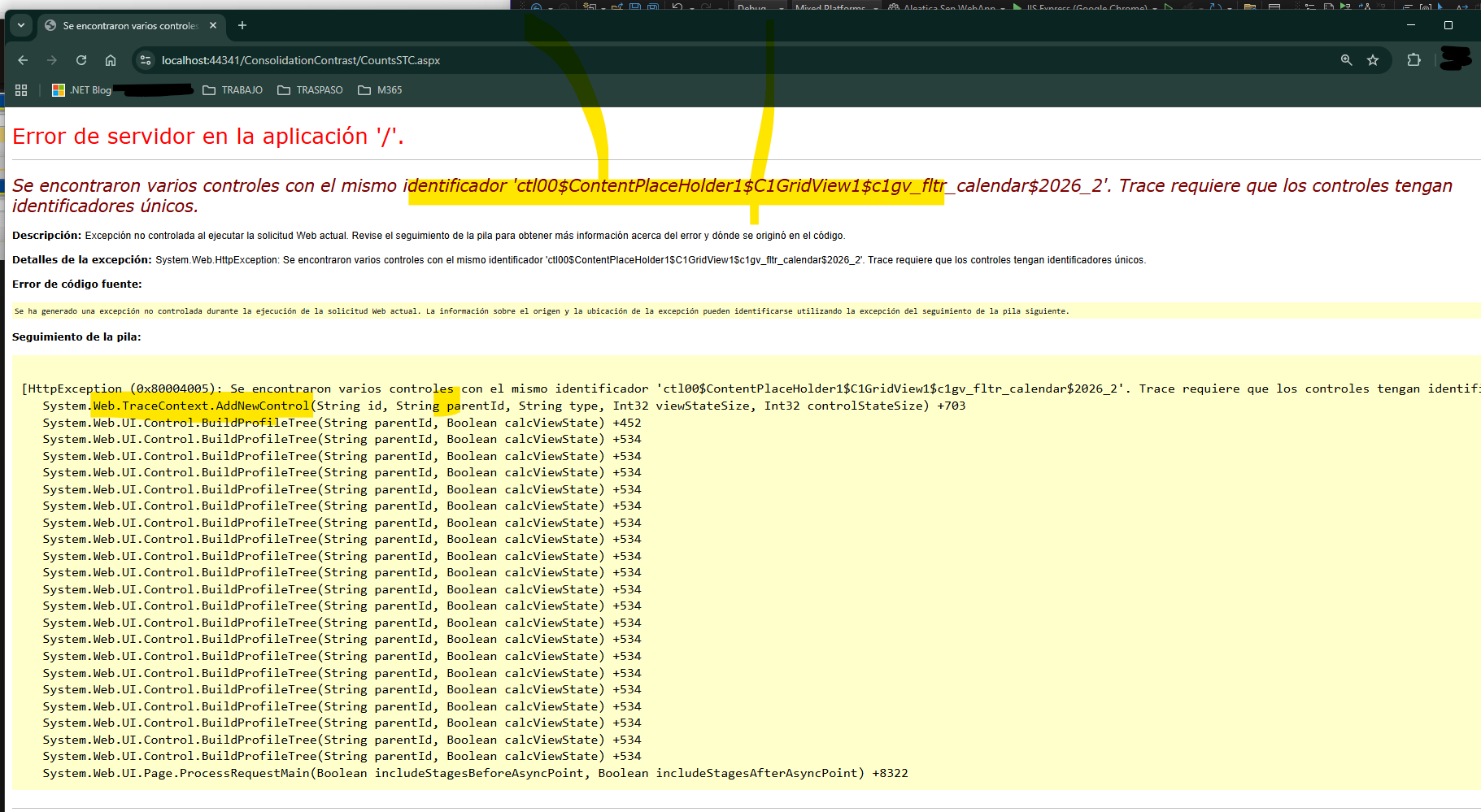
Task: Open the Extensions puzzle menu
Action: click(1413, 60)
